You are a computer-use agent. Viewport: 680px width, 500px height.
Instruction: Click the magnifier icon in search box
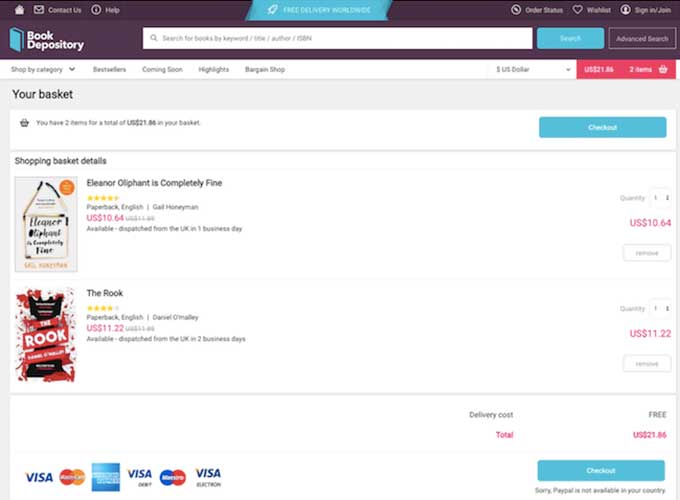pos(154,38)
